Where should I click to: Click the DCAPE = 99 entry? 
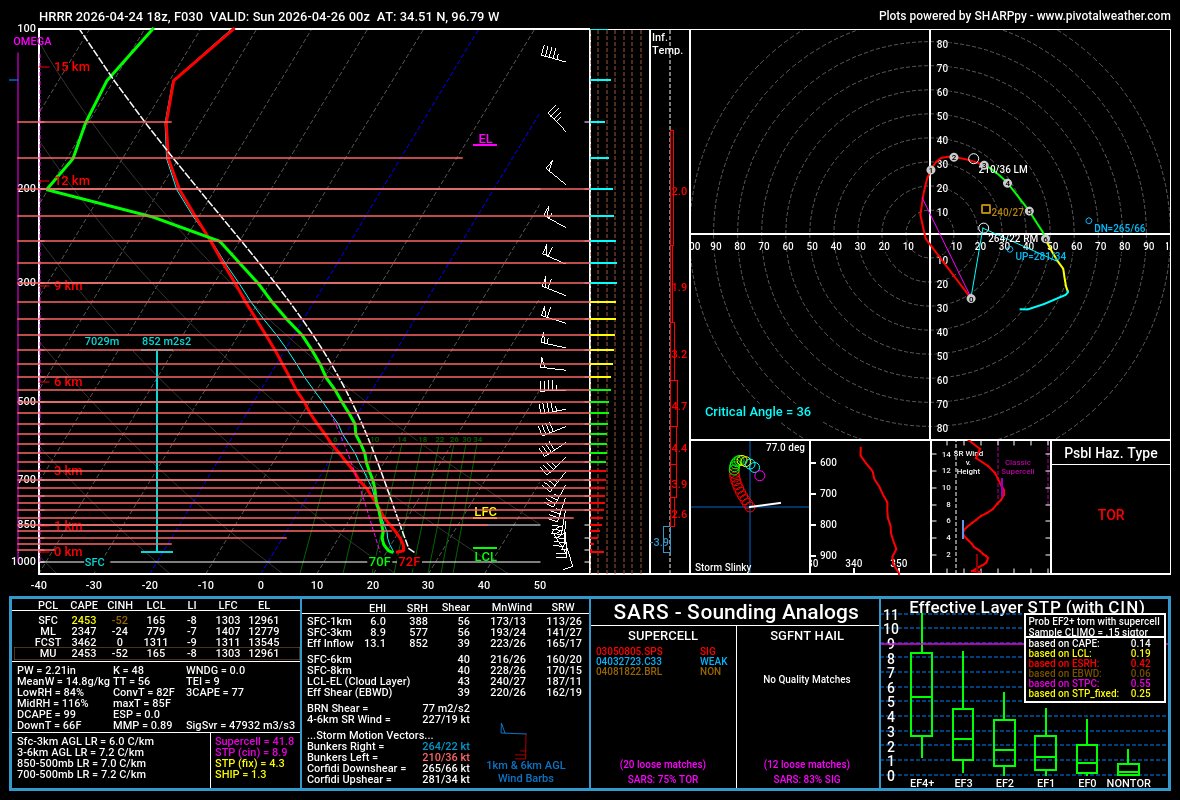(47, 714)
